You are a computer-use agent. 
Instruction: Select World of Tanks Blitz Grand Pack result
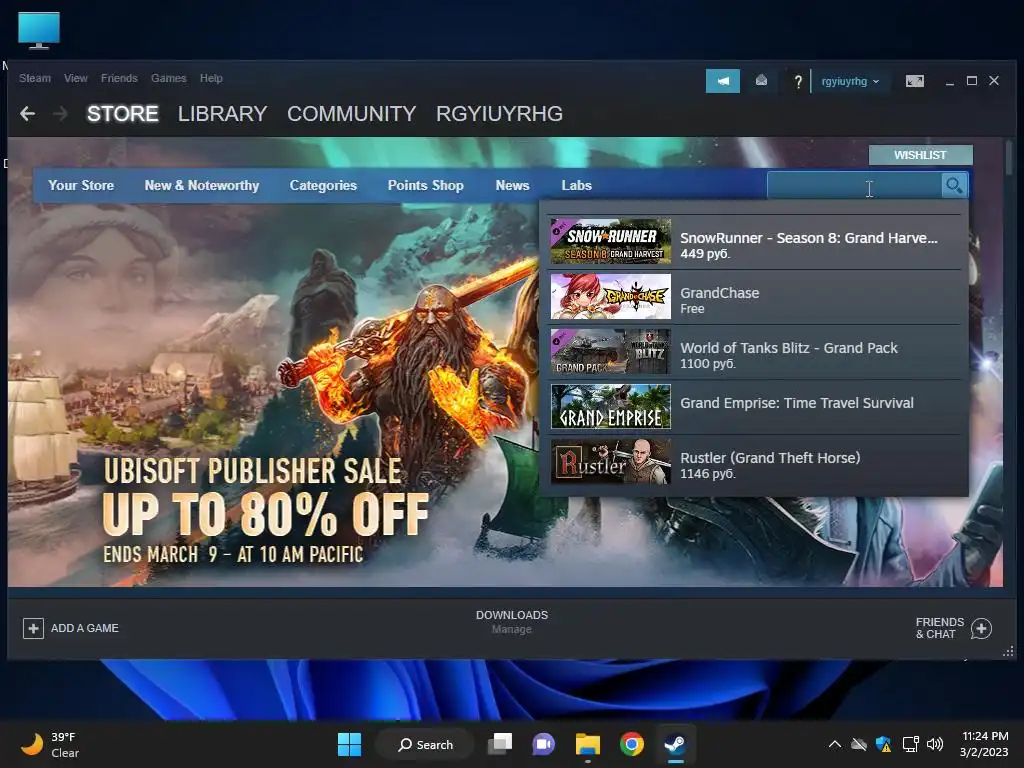[754, 351]
